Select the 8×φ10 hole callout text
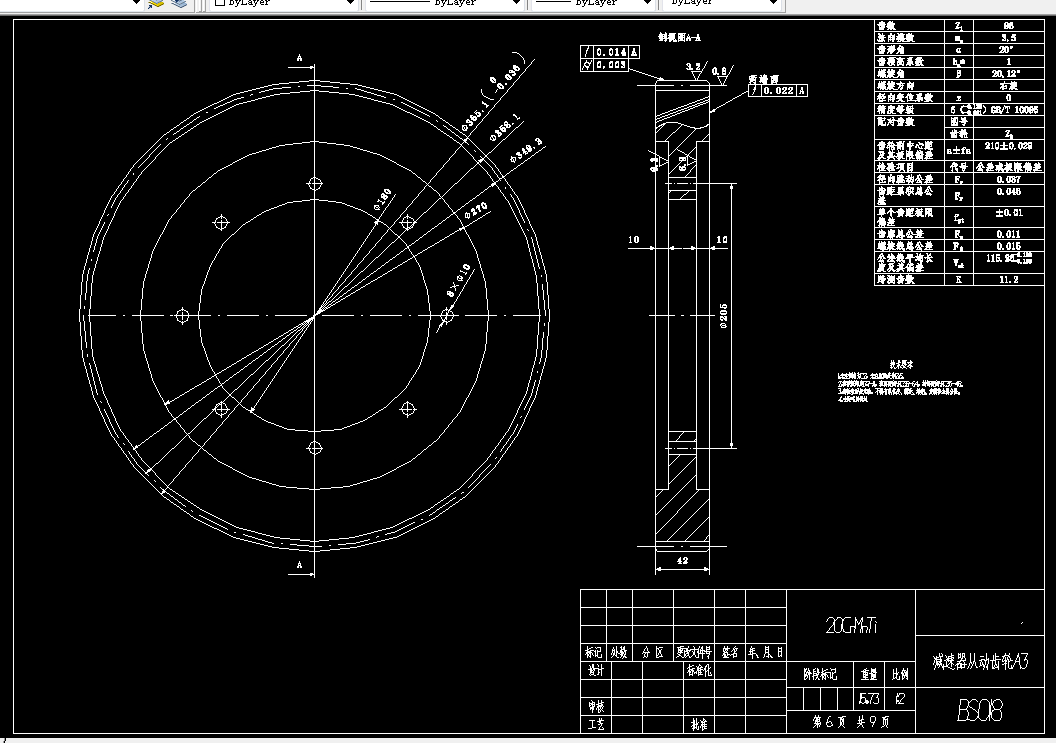1056x743 pixels. click(x=459, y=282)
